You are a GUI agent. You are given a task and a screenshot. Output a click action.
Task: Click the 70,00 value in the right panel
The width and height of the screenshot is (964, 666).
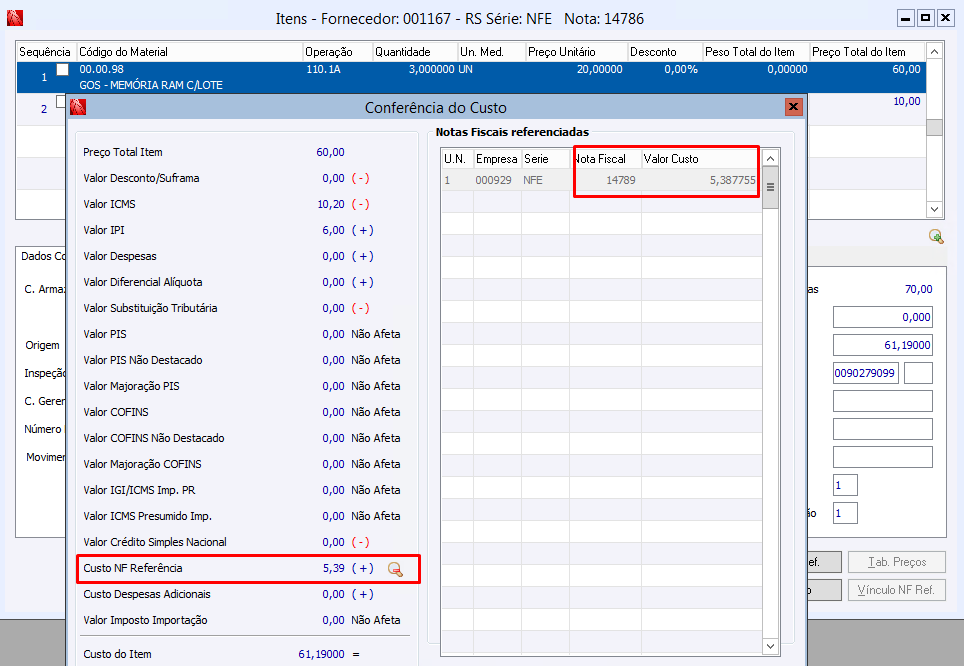pyautogui.click(x=919, y=289)
